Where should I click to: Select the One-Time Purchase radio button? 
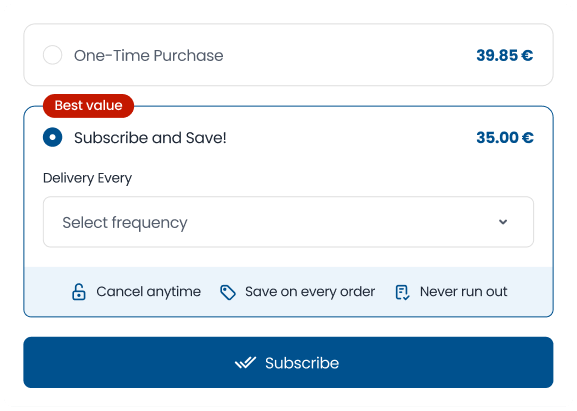point(53,55)
